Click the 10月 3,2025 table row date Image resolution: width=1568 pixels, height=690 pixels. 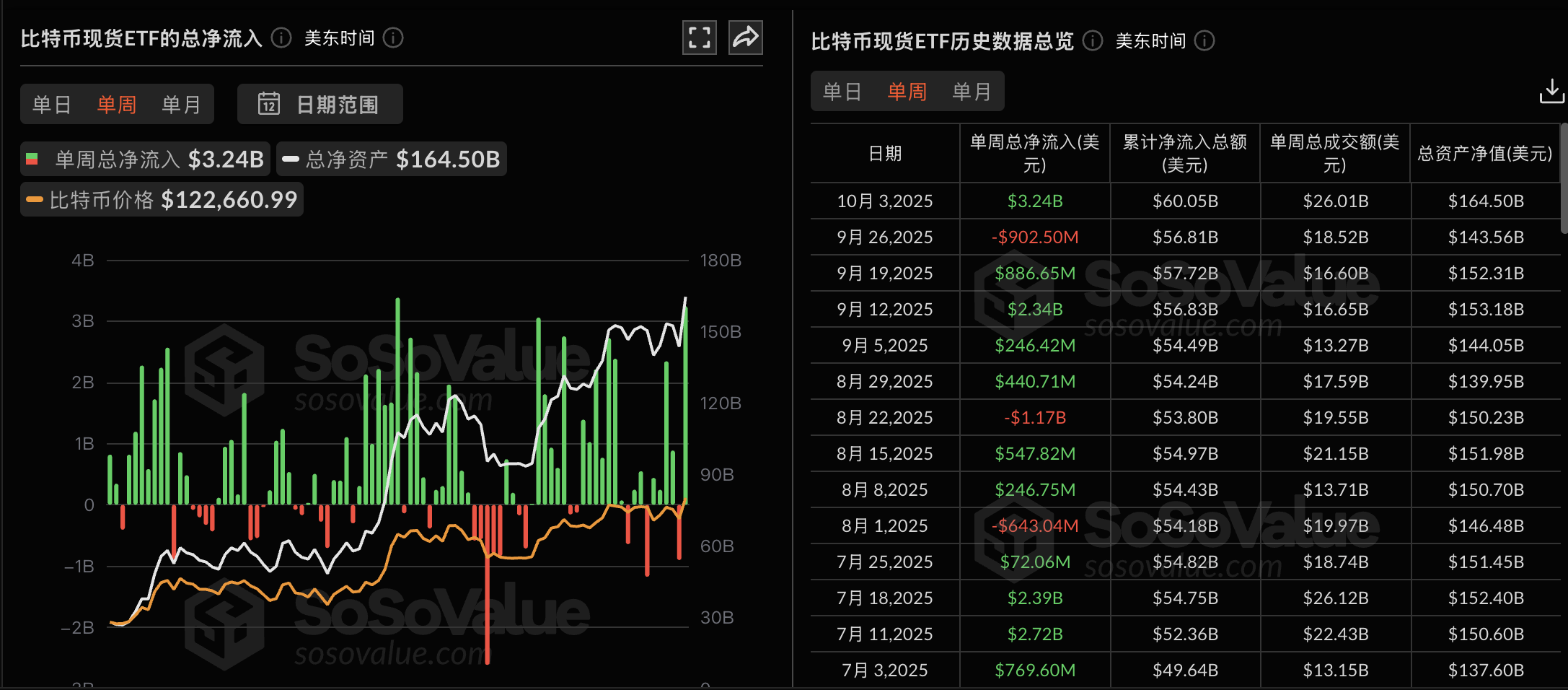pos(884,201)
